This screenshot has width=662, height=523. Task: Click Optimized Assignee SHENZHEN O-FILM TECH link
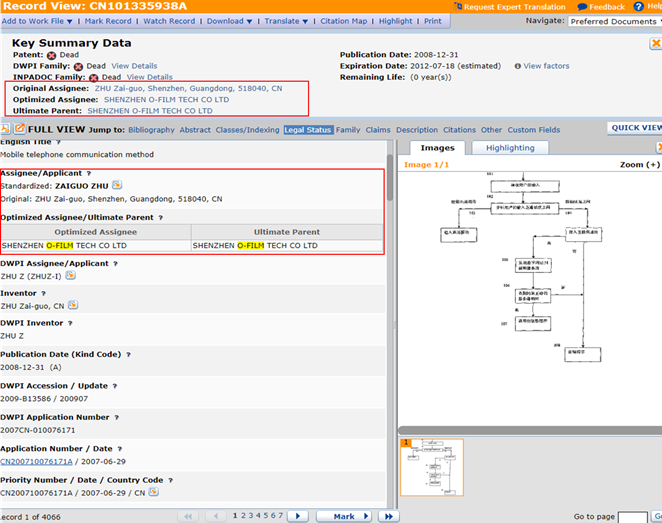[166, 100]
